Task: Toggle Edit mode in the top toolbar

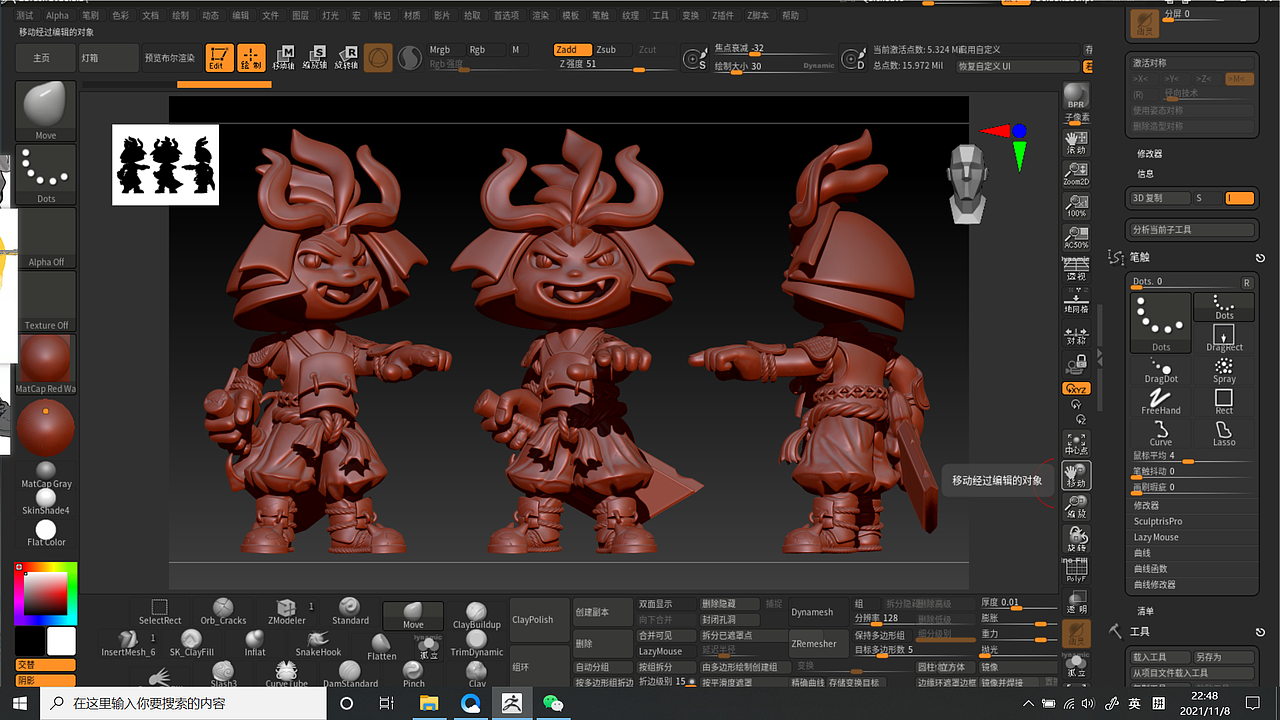Action: point(219,57)
